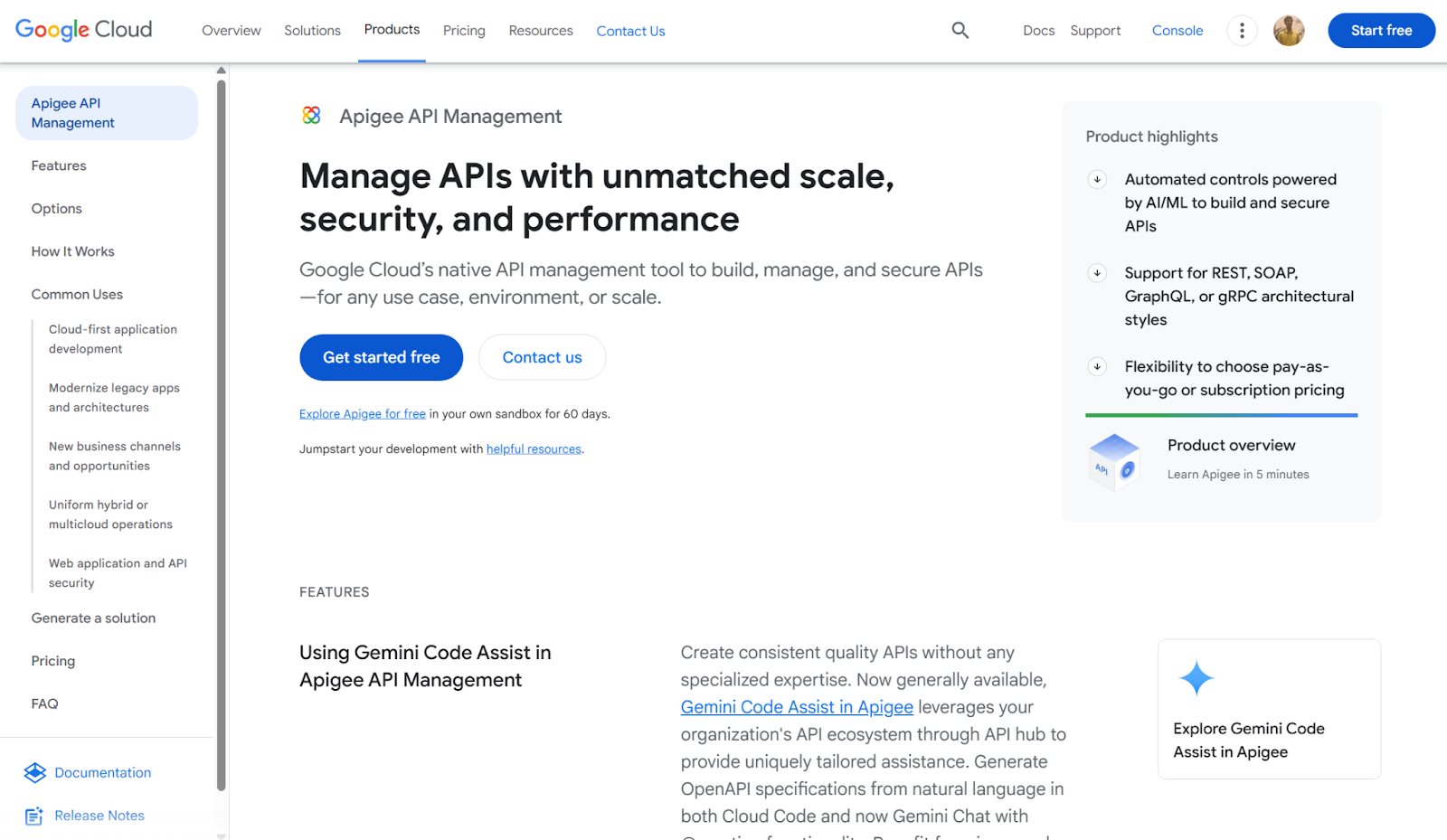Image resolution: width=1447 pixels, height=840 pixels.
Task: Open Explore Gemini Code Assist in Apigee card
Action: pyautogui.click(x=1269, y=709)
